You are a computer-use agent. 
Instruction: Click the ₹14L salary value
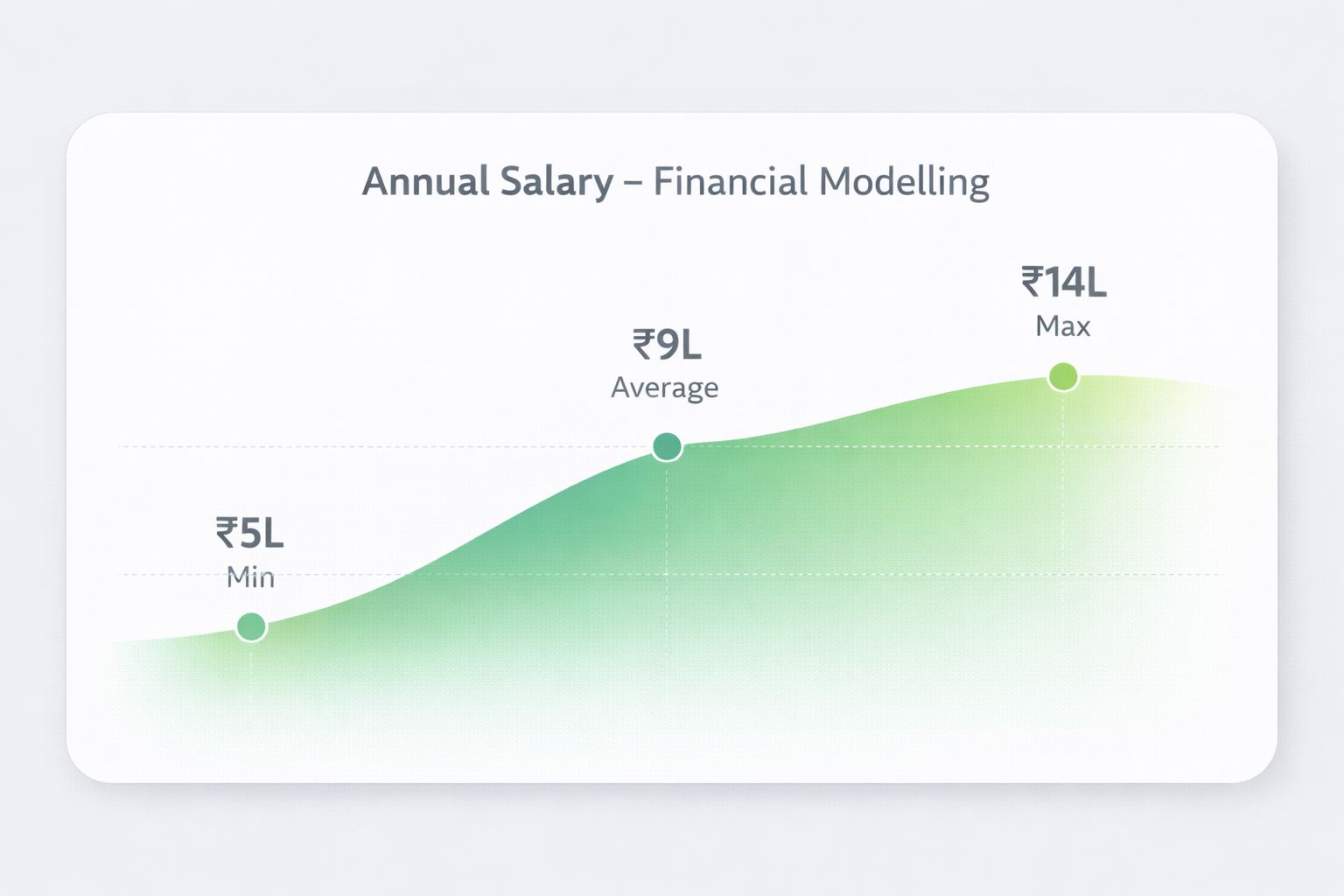1063,283
